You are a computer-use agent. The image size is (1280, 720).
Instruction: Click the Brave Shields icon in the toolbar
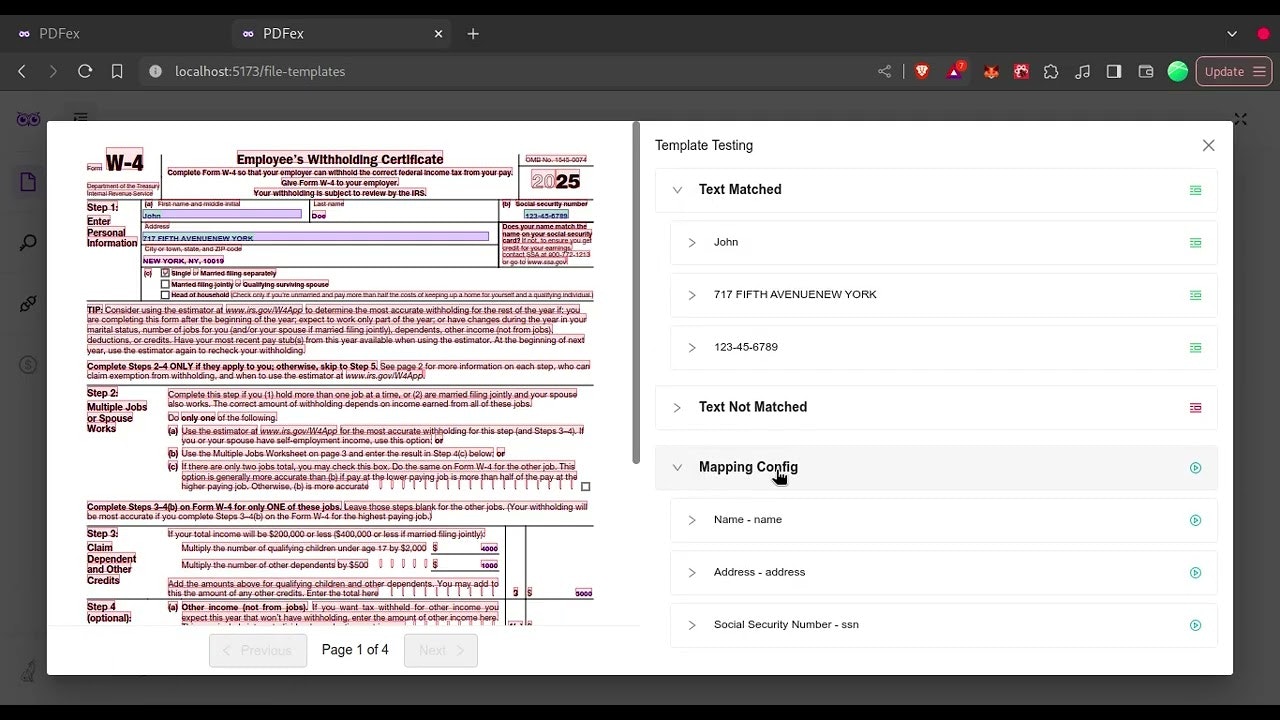coord(921,71)
